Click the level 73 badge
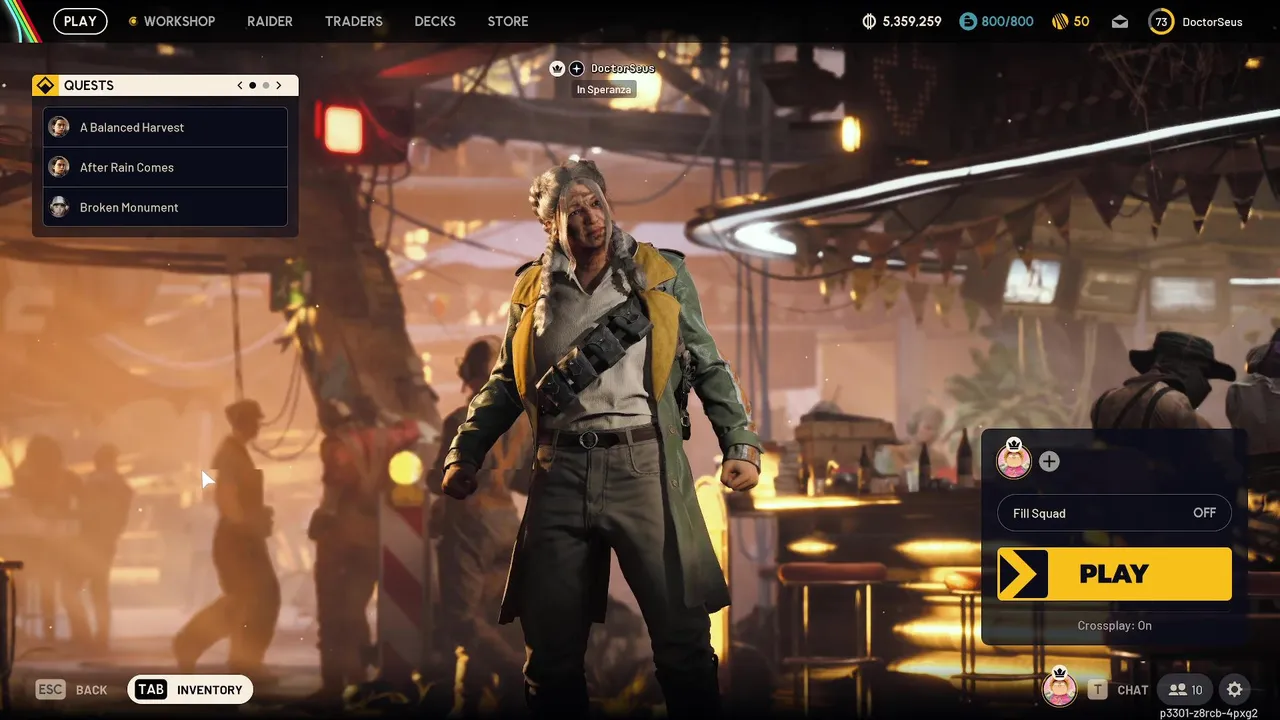Viewport: 1280px width, 720px height. [x=1161, y=21]
